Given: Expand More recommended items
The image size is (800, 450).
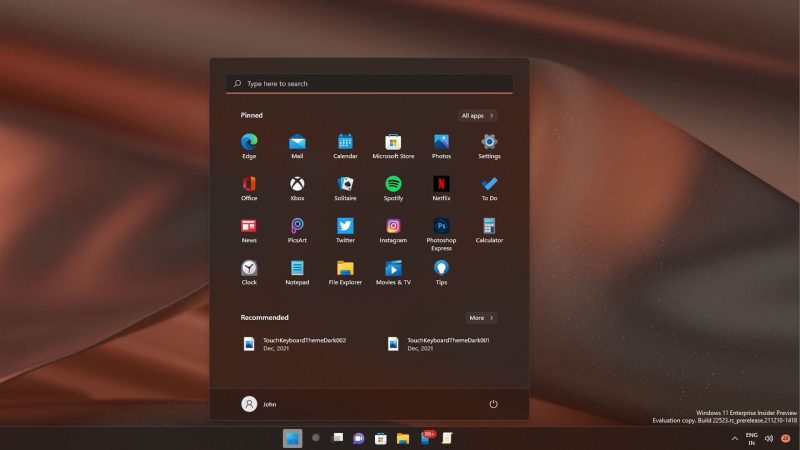Looking at the screenshot, I should (481, 318).
